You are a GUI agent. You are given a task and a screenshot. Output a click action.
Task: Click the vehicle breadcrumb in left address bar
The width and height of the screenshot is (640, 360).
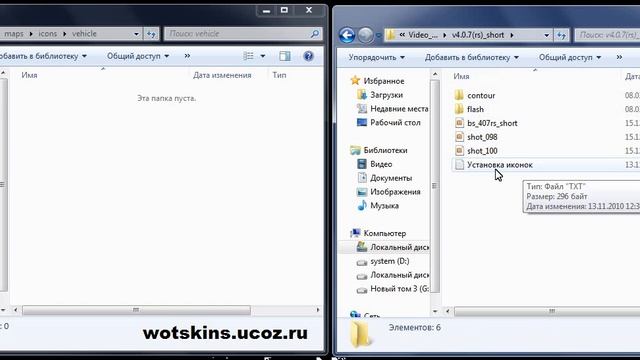[84, 34]
